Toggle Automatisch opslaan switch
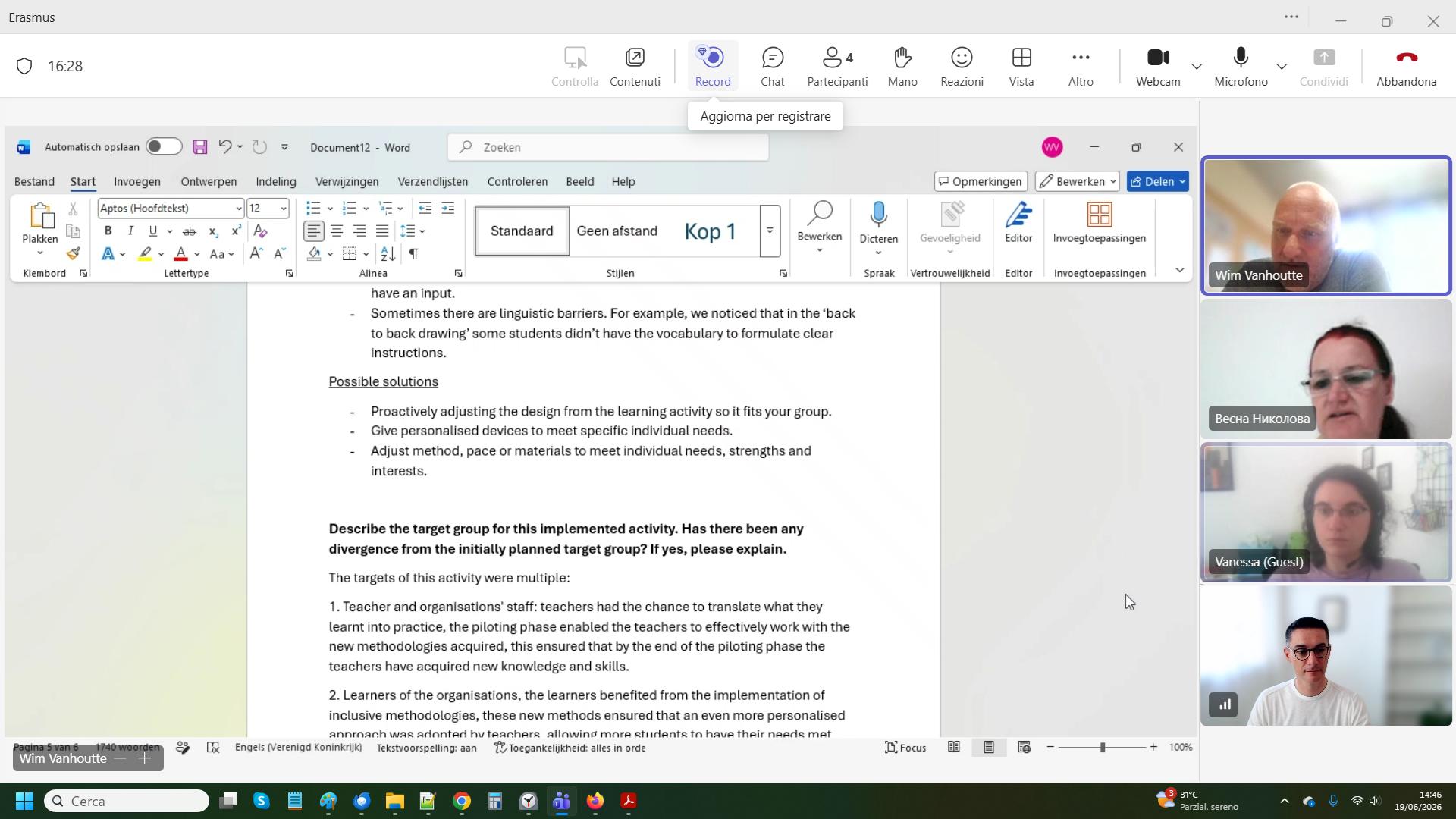The width and height of the screenshot is (1456, 819). (x=164, y=147)
